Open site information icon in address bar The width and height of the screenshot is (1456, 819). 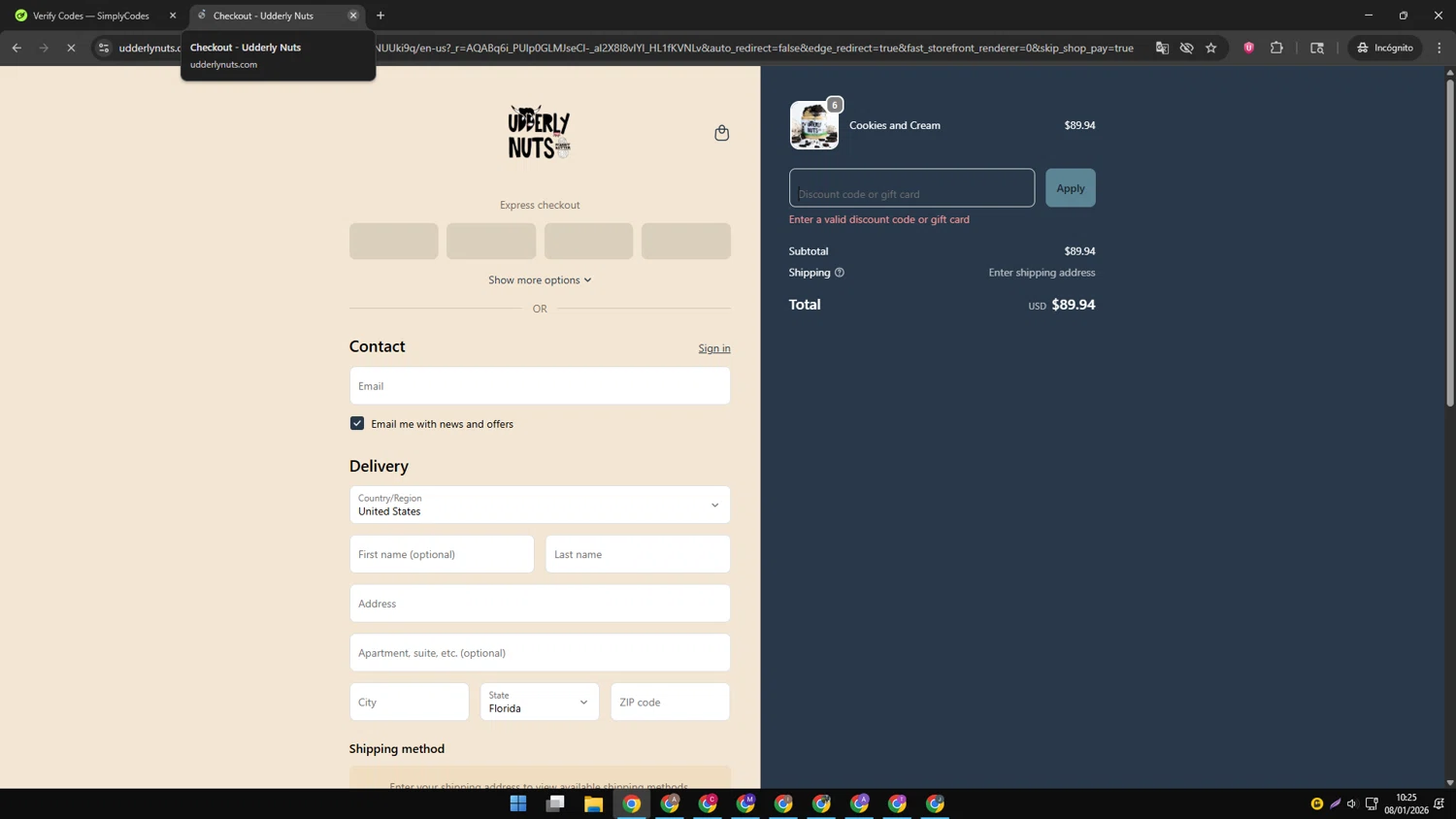(x=104, y=48)
